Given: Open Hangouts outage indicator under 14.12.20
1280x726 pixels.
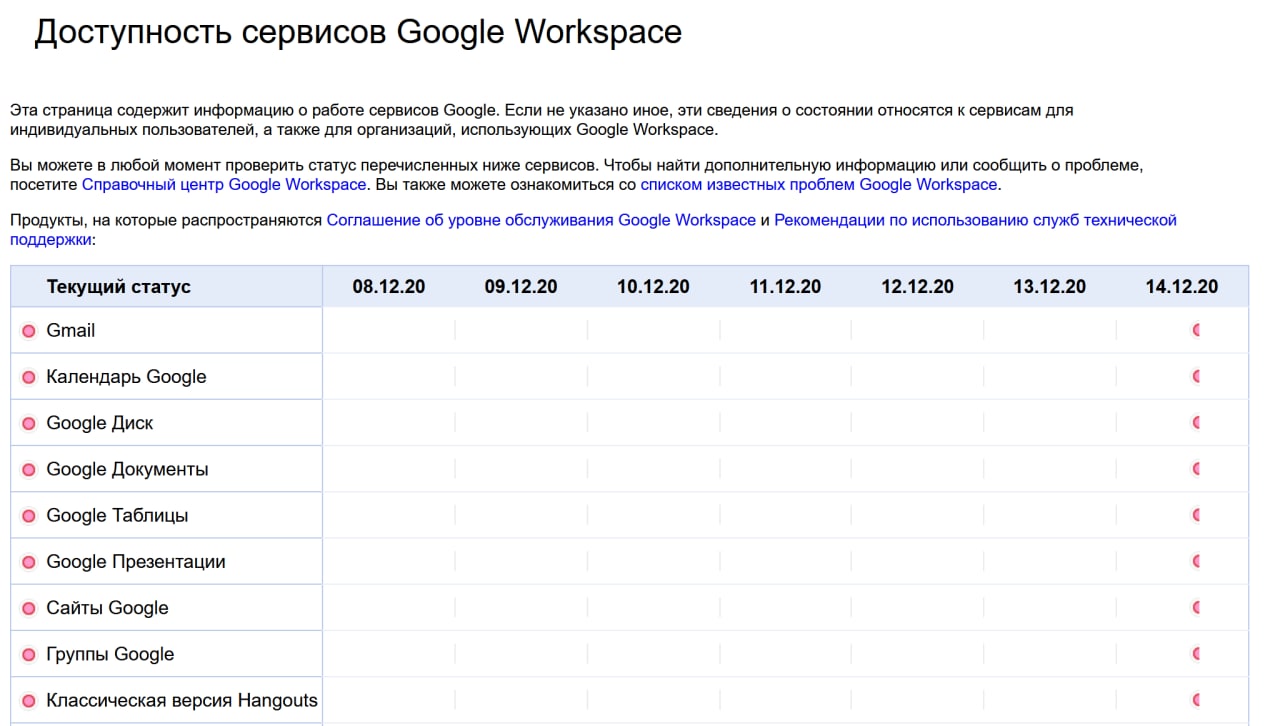Looking at the screenshot, I should point(1196,700).
